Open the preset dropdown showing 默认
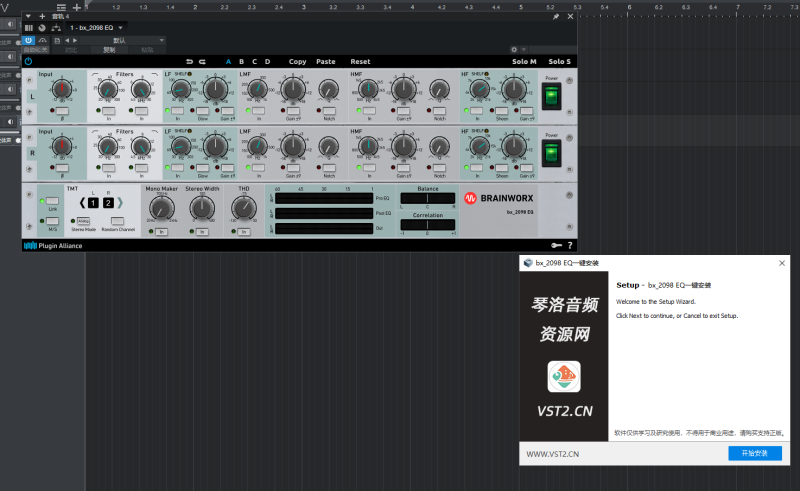This screenshot has height=491, width=800. coord(120,40)
